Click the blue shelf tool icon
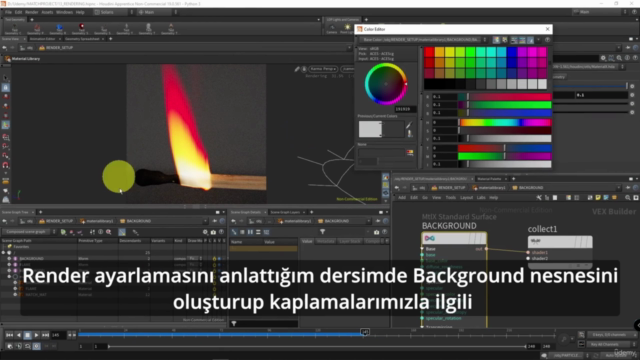This screenshot has width=640, height=360. point(59,27)
